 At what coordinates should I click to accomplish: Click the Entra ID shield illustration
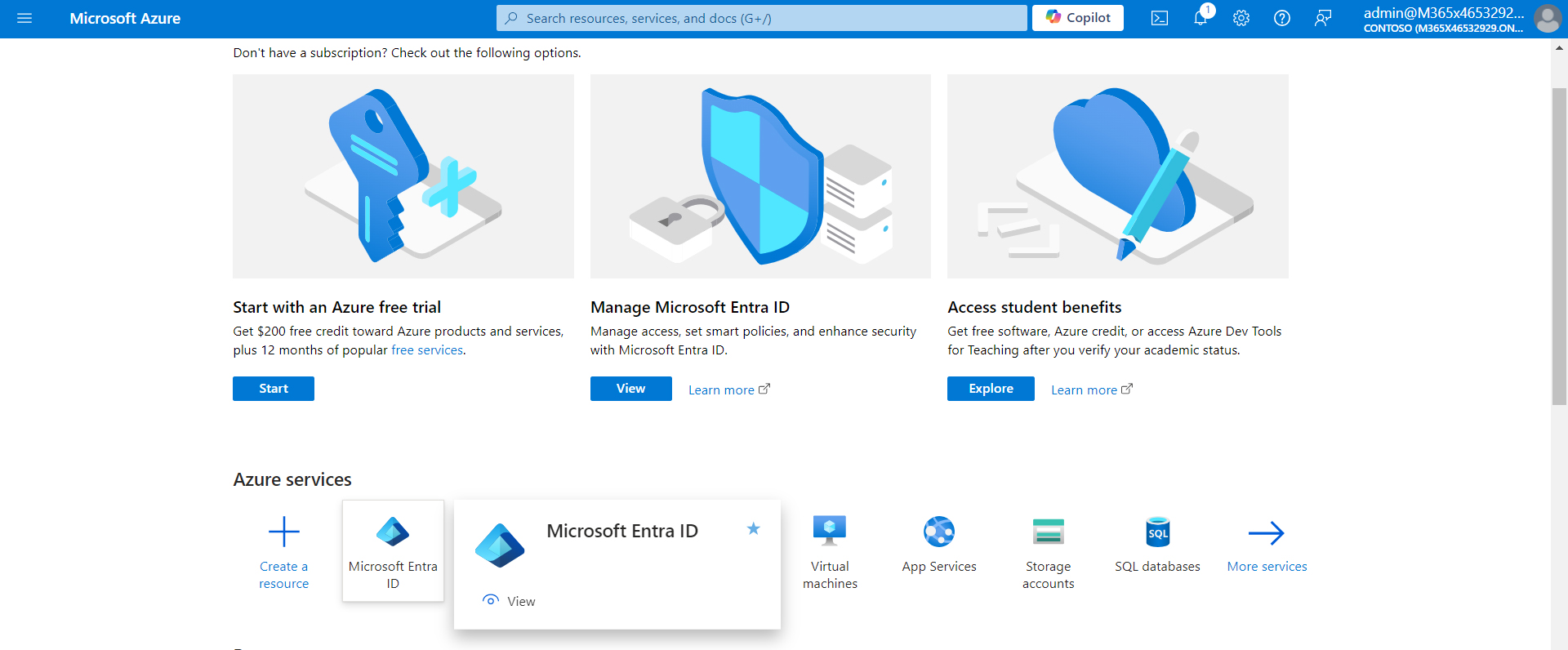click(760, 176)
